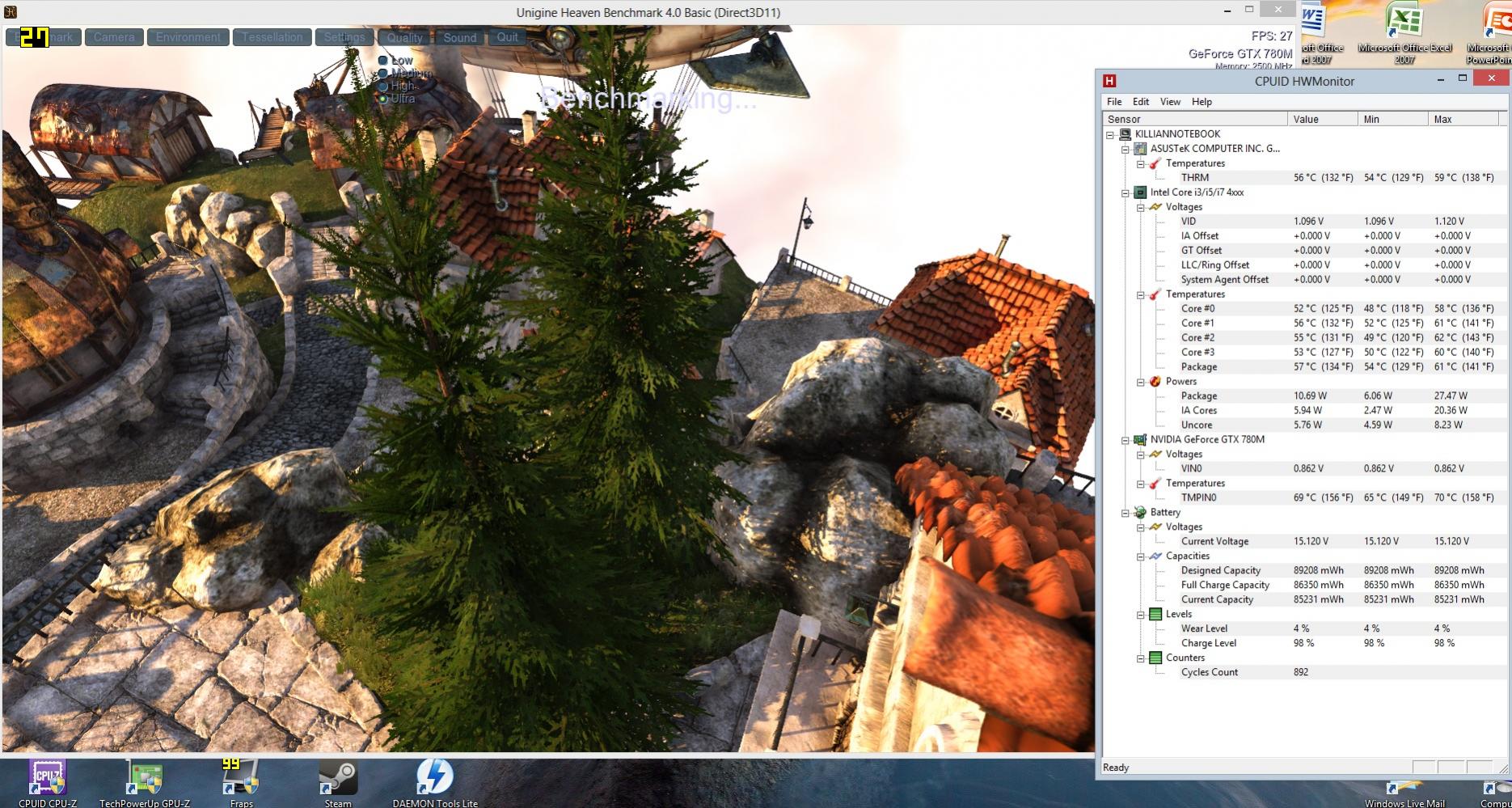Click Capacities icon under Battery

(1155, 556)
